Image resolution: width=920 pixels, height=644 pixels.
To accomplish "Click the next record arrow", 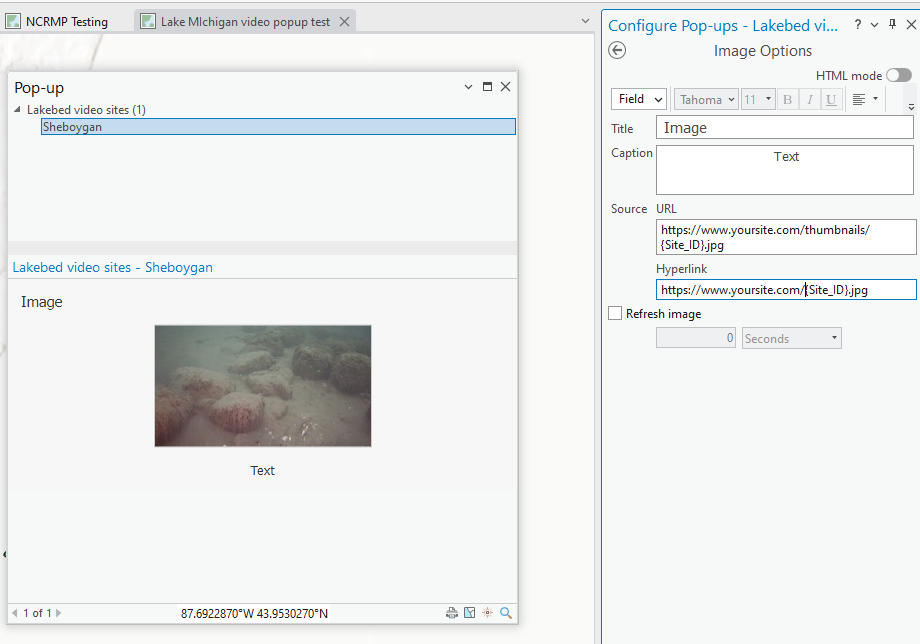I will (57, 612).
